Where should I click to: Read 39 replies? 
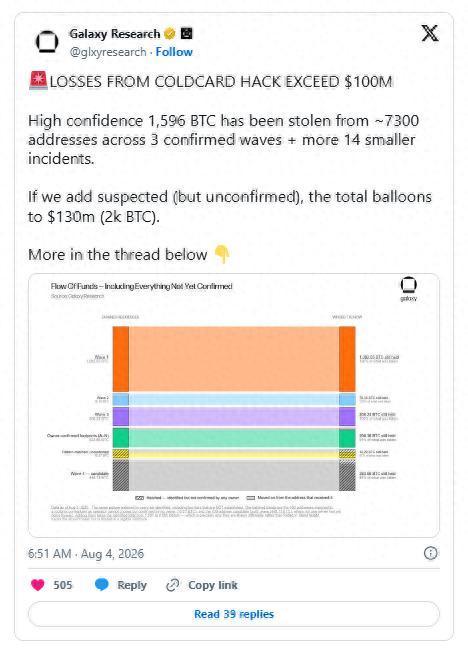[x=234, y=614]
